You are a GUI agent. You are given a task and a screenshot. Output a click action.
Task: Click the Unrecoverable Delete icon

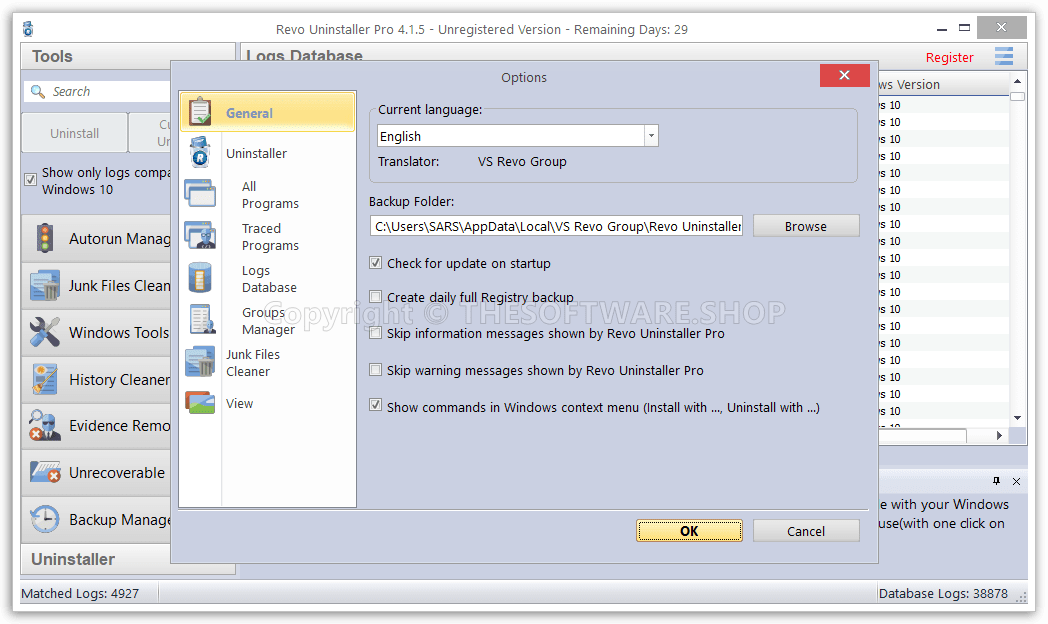[45, 472]
